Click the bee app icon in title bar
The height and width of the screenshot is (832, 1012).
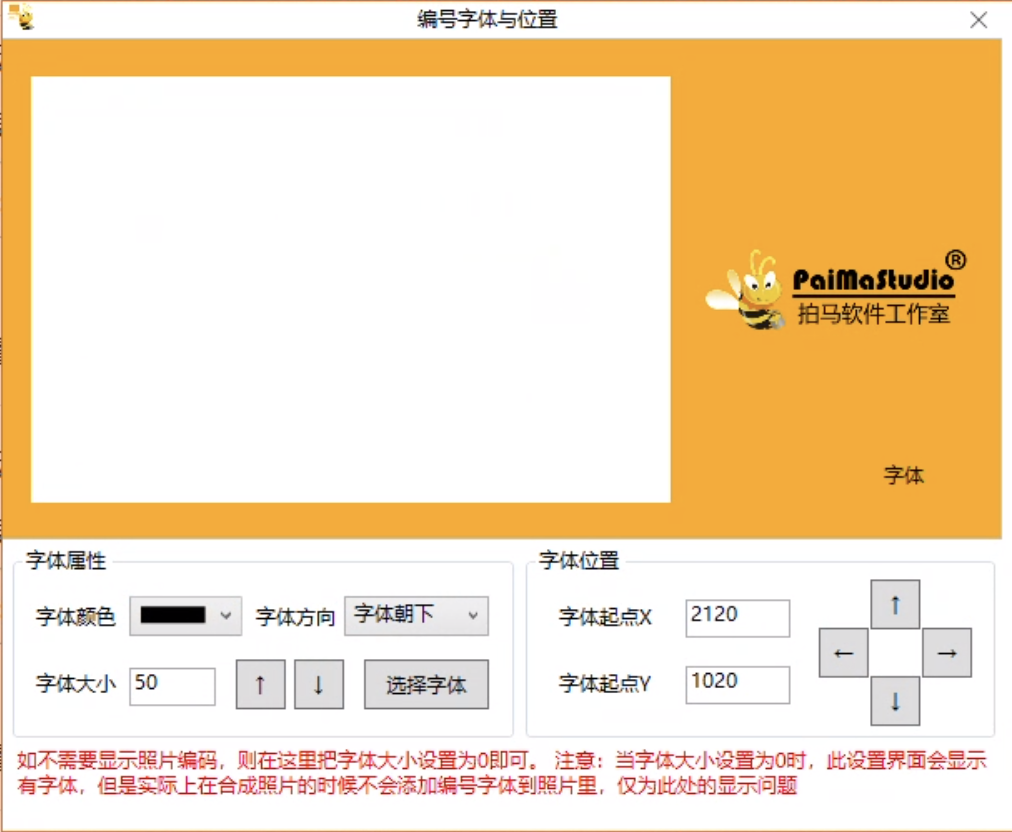pyautogui.click(x=21, y=17)
